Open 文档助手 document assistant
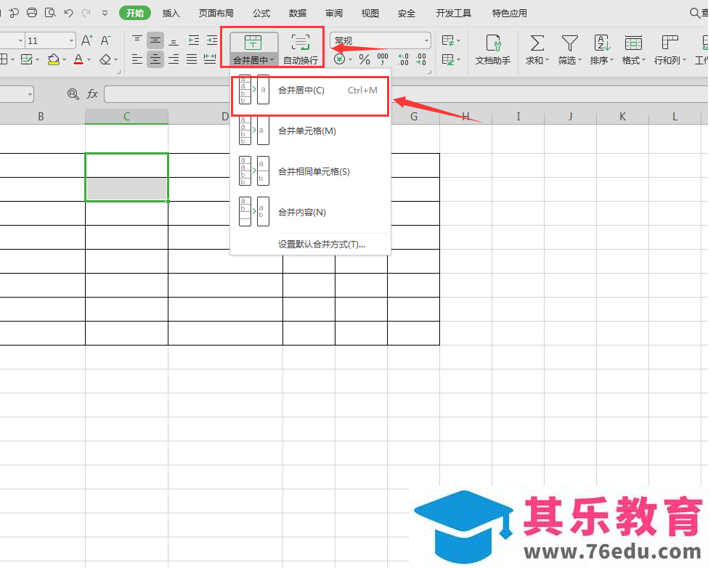The height and width of the screenshot is (568, 709). point(493,49)
